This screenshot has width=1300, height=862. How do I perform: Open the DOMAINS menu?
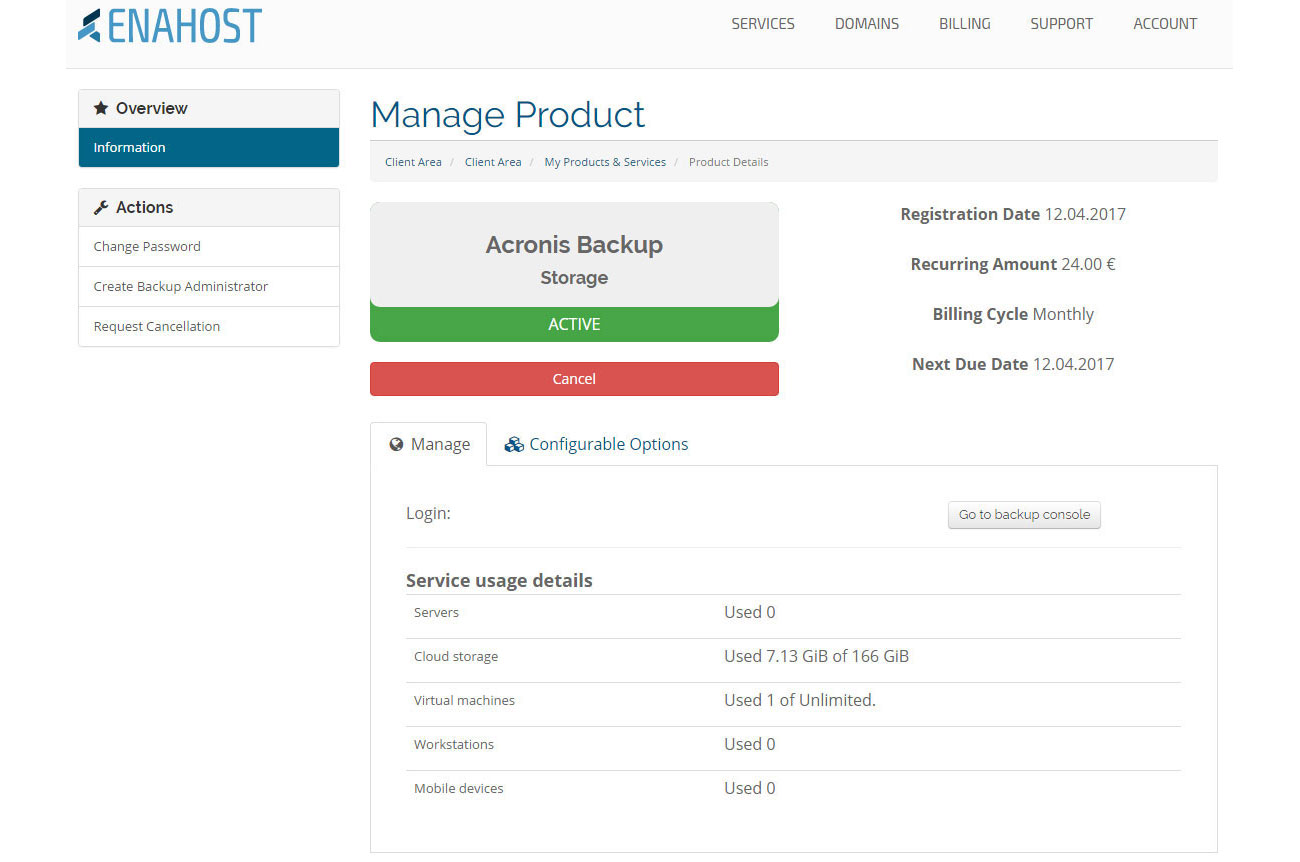pyautogui.click(x=867, y=24)
